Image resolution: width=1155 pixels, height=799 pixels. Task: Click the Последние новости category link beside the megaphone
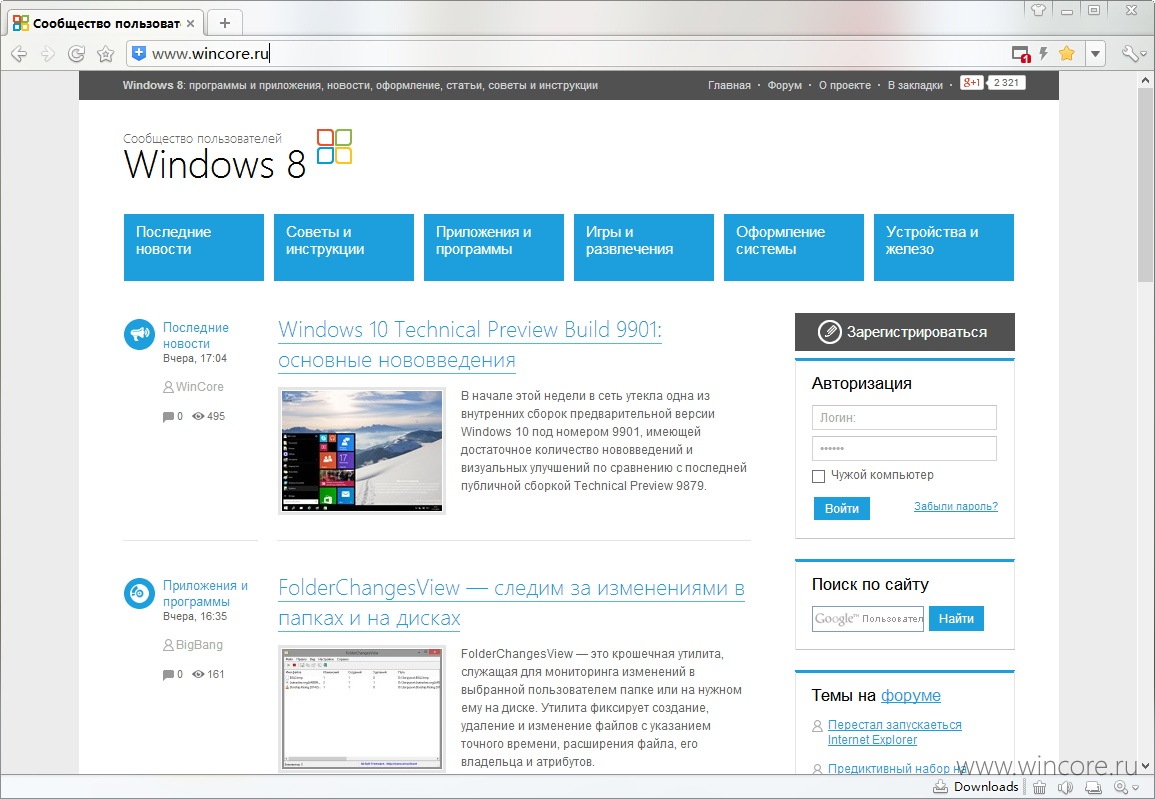click(196, 335)
